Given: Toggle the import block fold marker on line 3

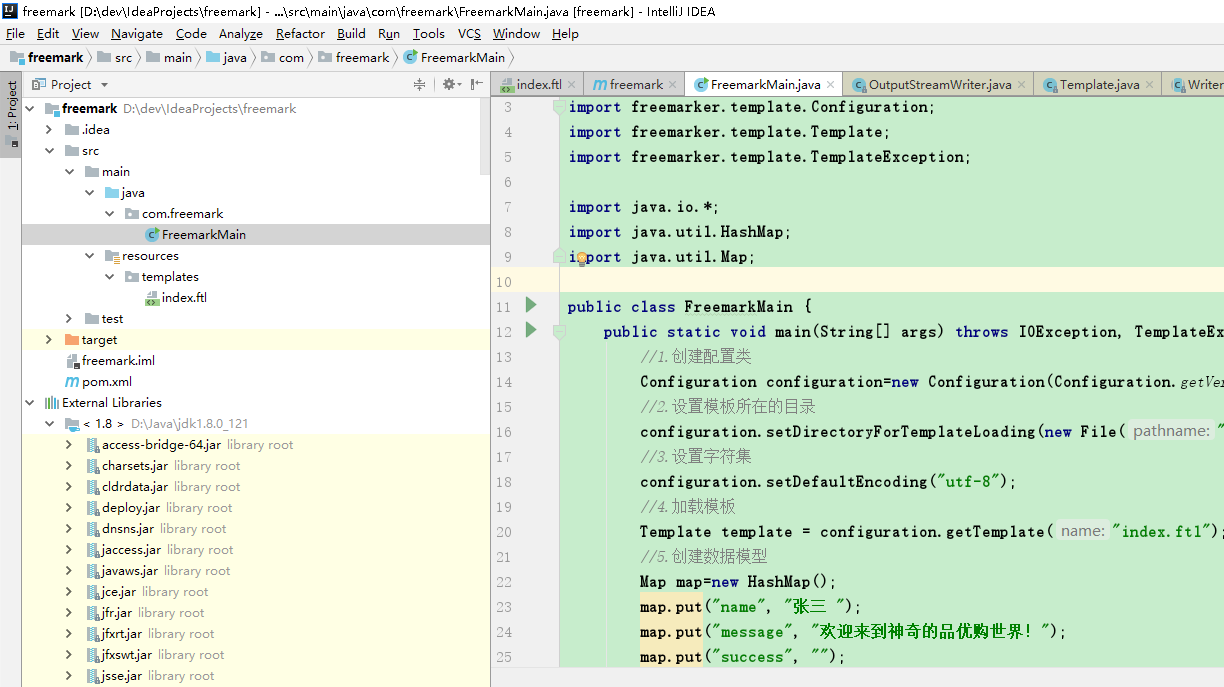Looking at the screenshot, I should click(x=560, y=107).
